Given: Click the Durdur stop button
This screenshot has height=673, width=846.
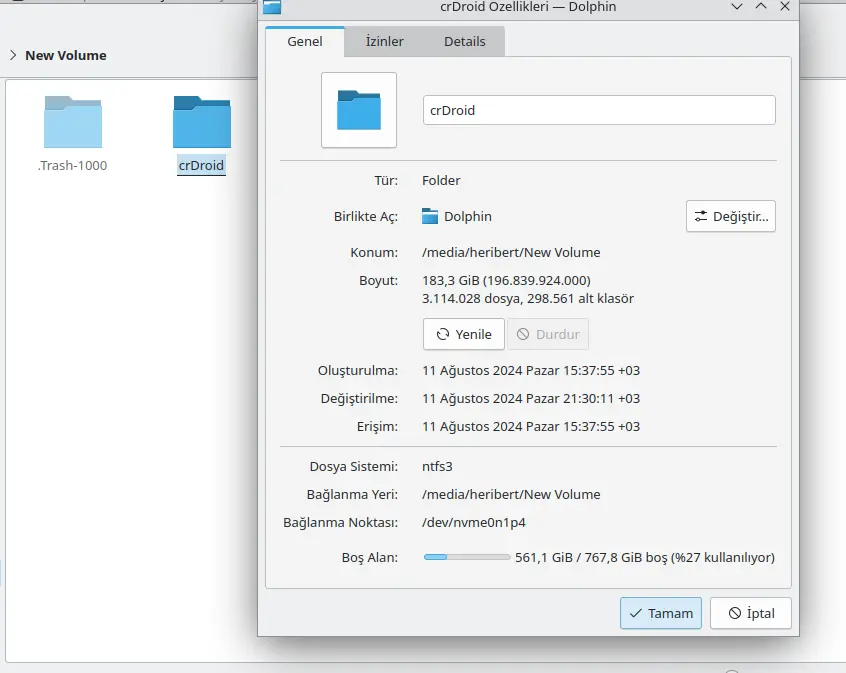Looking at the screenshot, I should (x=548, y=334).
